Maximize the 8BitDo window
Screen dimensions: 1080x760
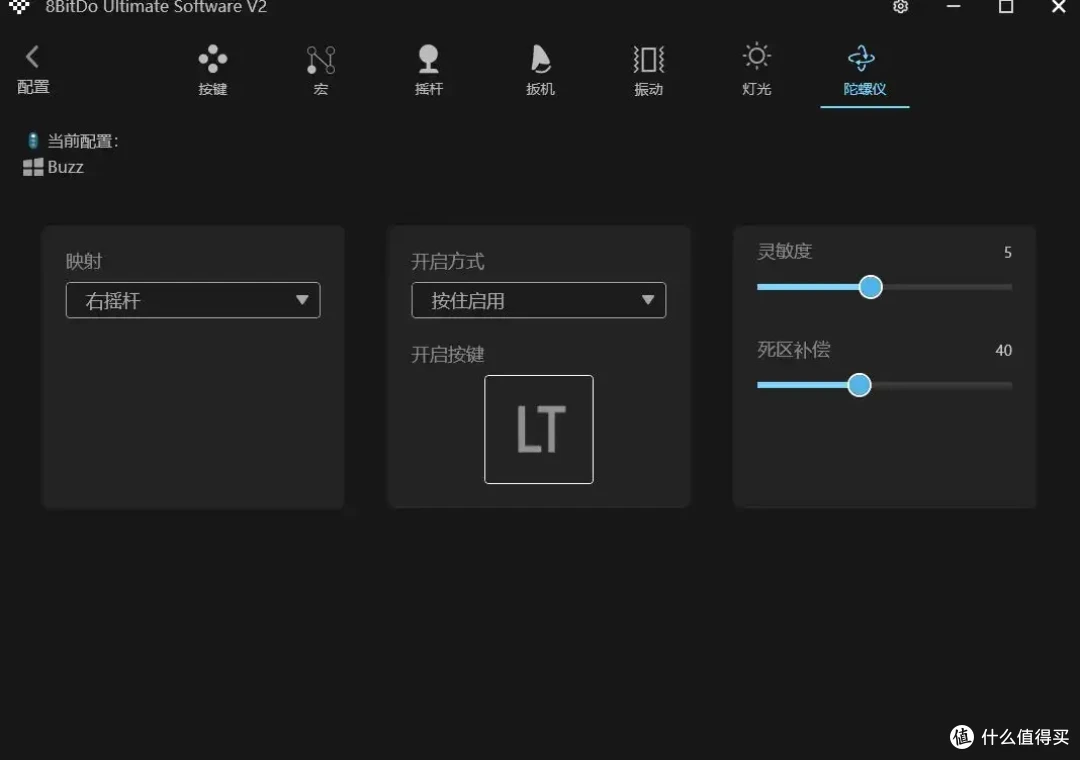(x=1006, y=7)
